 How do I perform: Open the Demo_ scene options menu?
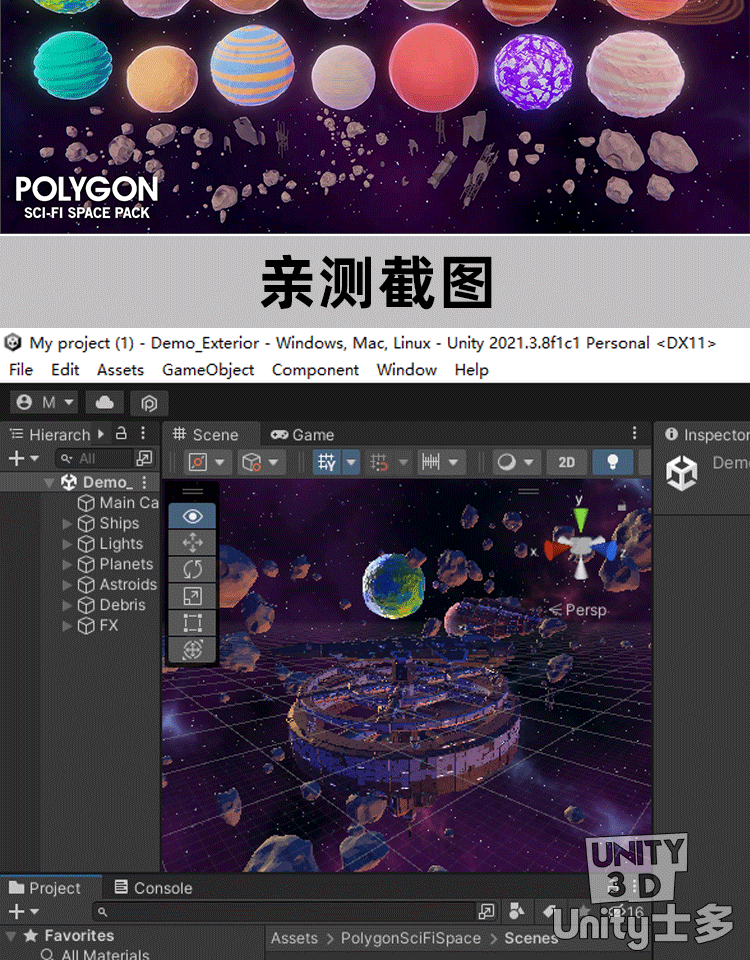tap(144, 482)
